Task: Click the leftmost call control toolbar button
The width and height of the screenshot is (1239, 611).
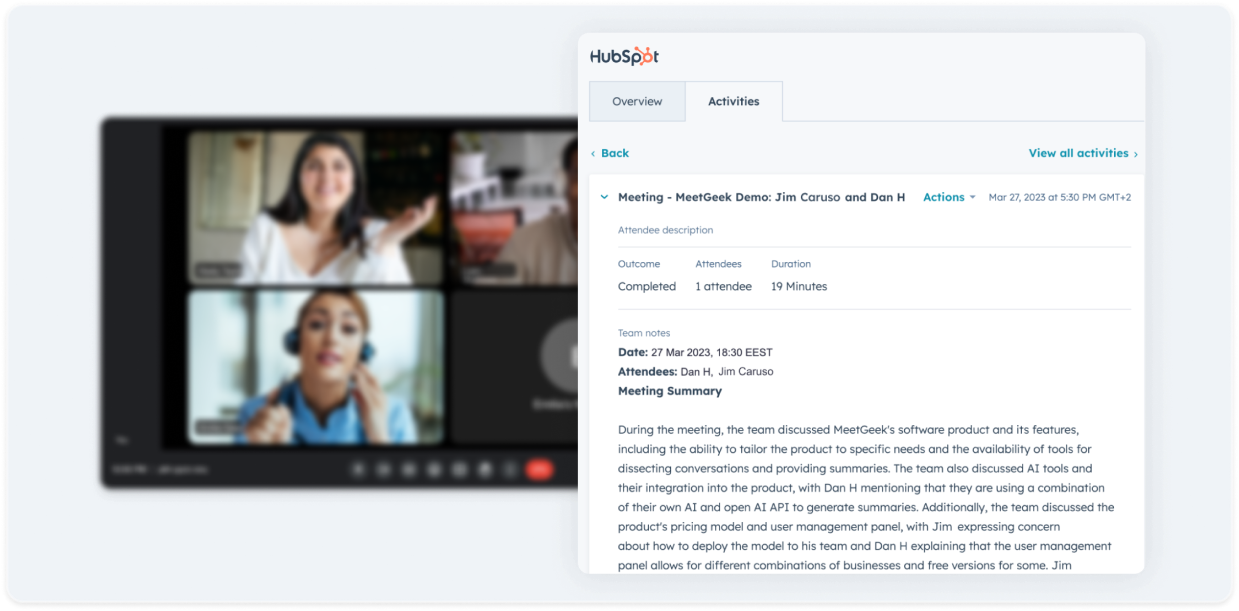Action: 358,468
